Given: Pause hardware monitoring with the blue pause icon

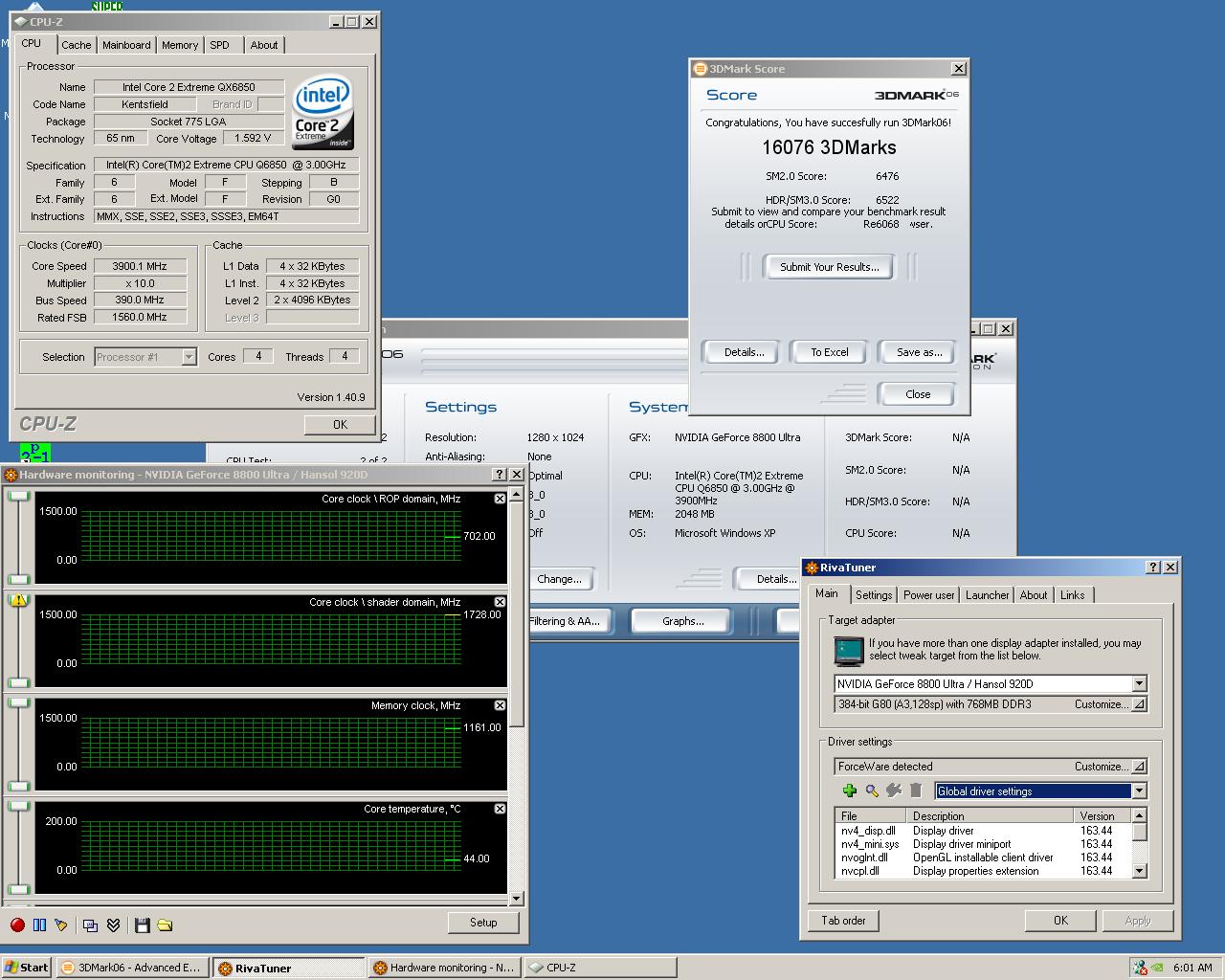Looking at the screenshot, I should coord(39,924).
